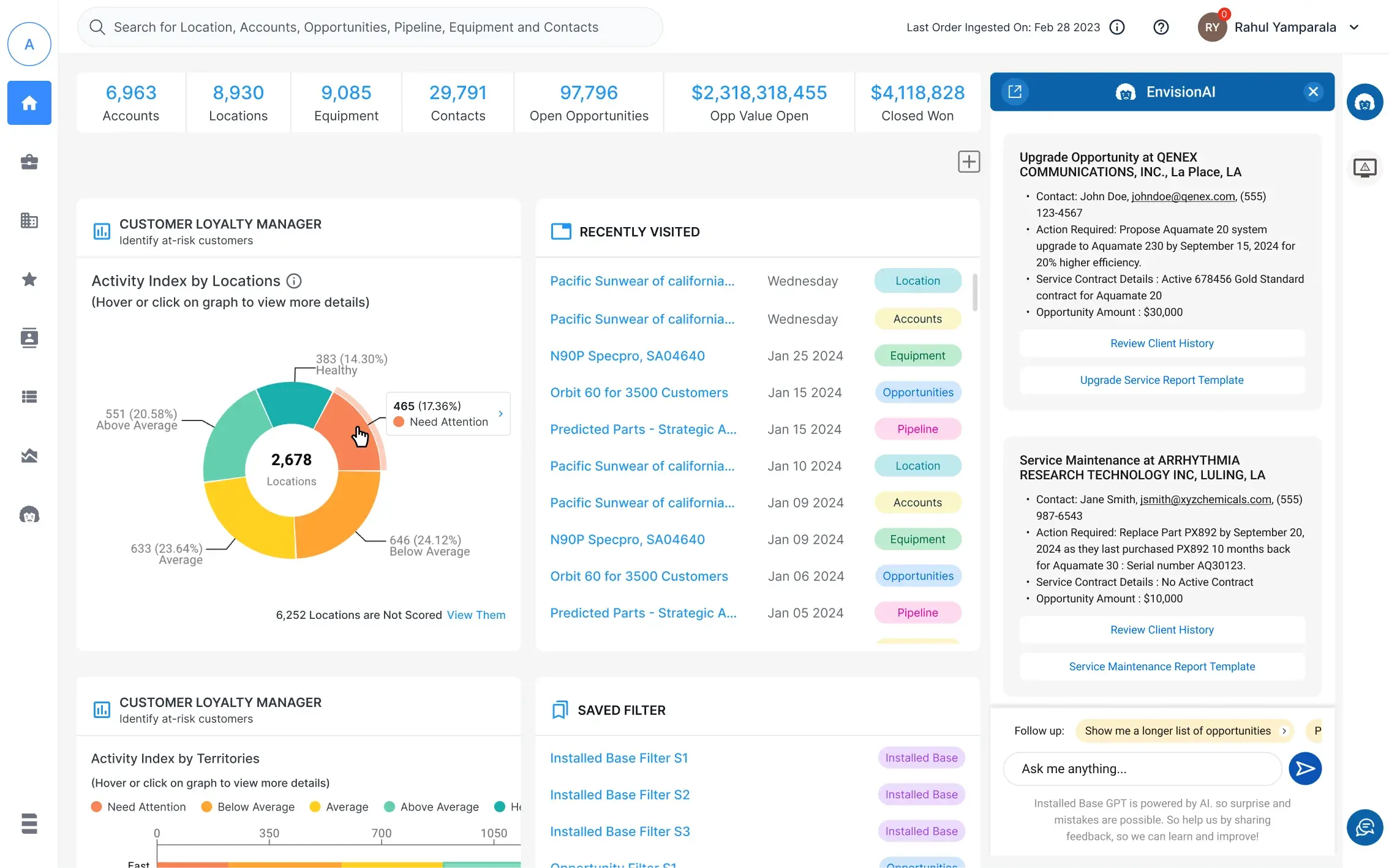Image resolution: width=1389 pixels, height=868 pixels.
Task: Open Service Maintenance Report Template
Action: [1162, 667]
